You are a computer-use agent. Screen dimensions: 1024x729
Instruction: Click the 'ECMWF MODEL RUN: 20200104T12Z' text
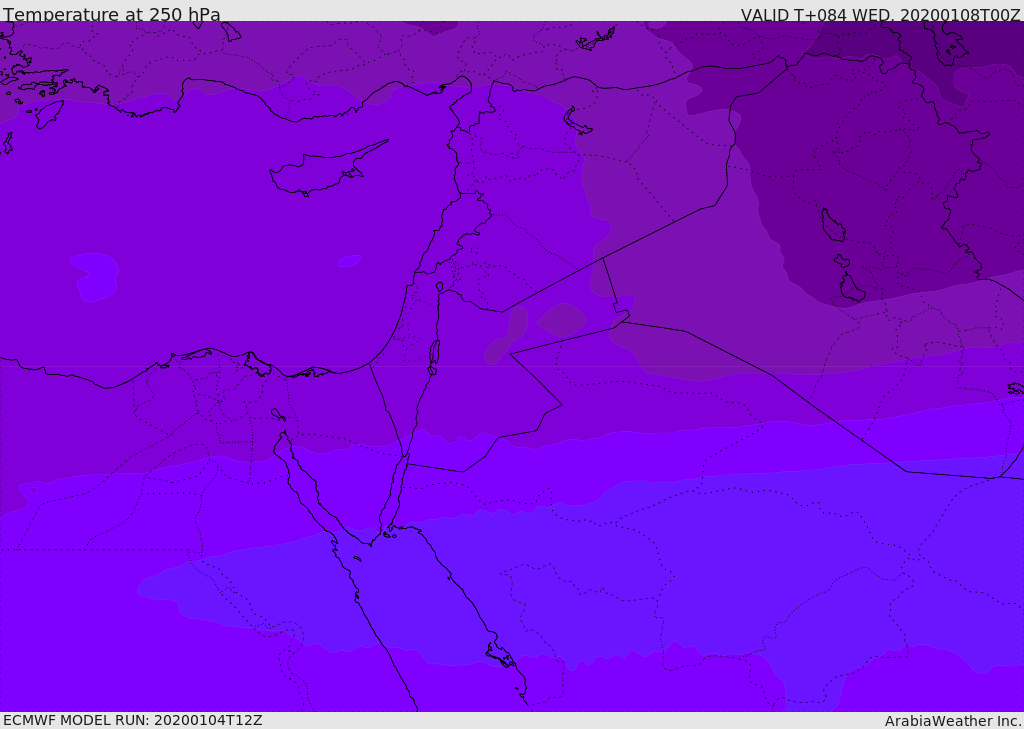tap(133, 720)
